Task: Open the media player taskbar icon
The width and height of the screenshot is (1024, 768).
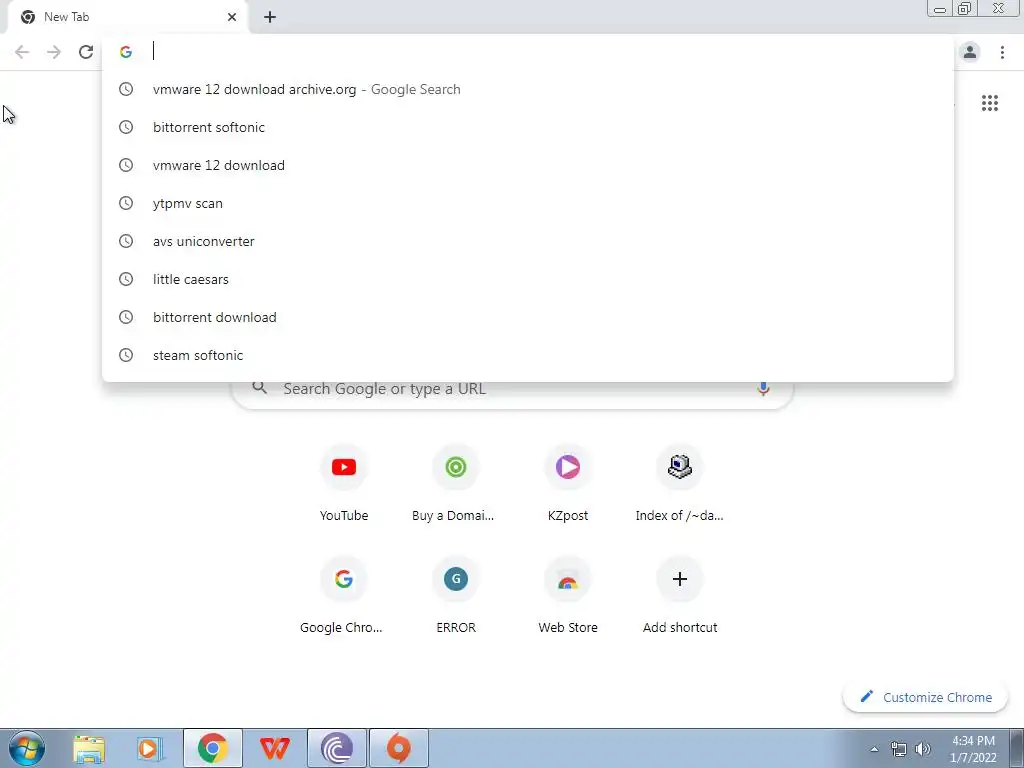Action: click(x=150, y=748)
